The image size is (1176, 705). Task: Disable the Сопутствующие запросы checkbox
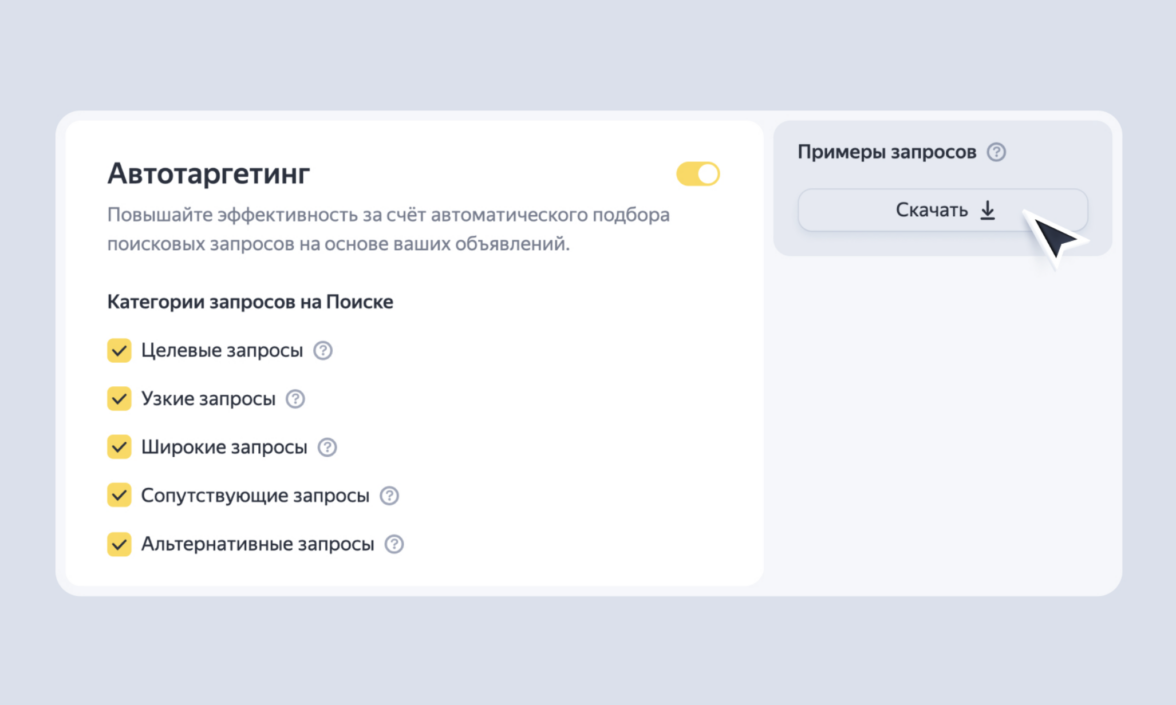point(119,496)
